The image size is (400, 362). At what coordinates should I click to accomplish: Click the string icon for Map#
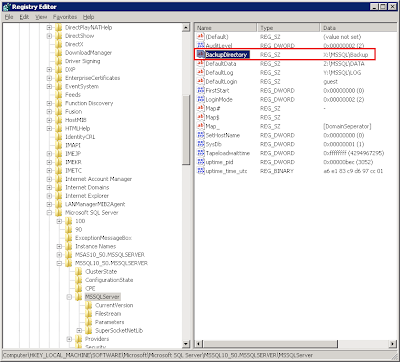201,108
